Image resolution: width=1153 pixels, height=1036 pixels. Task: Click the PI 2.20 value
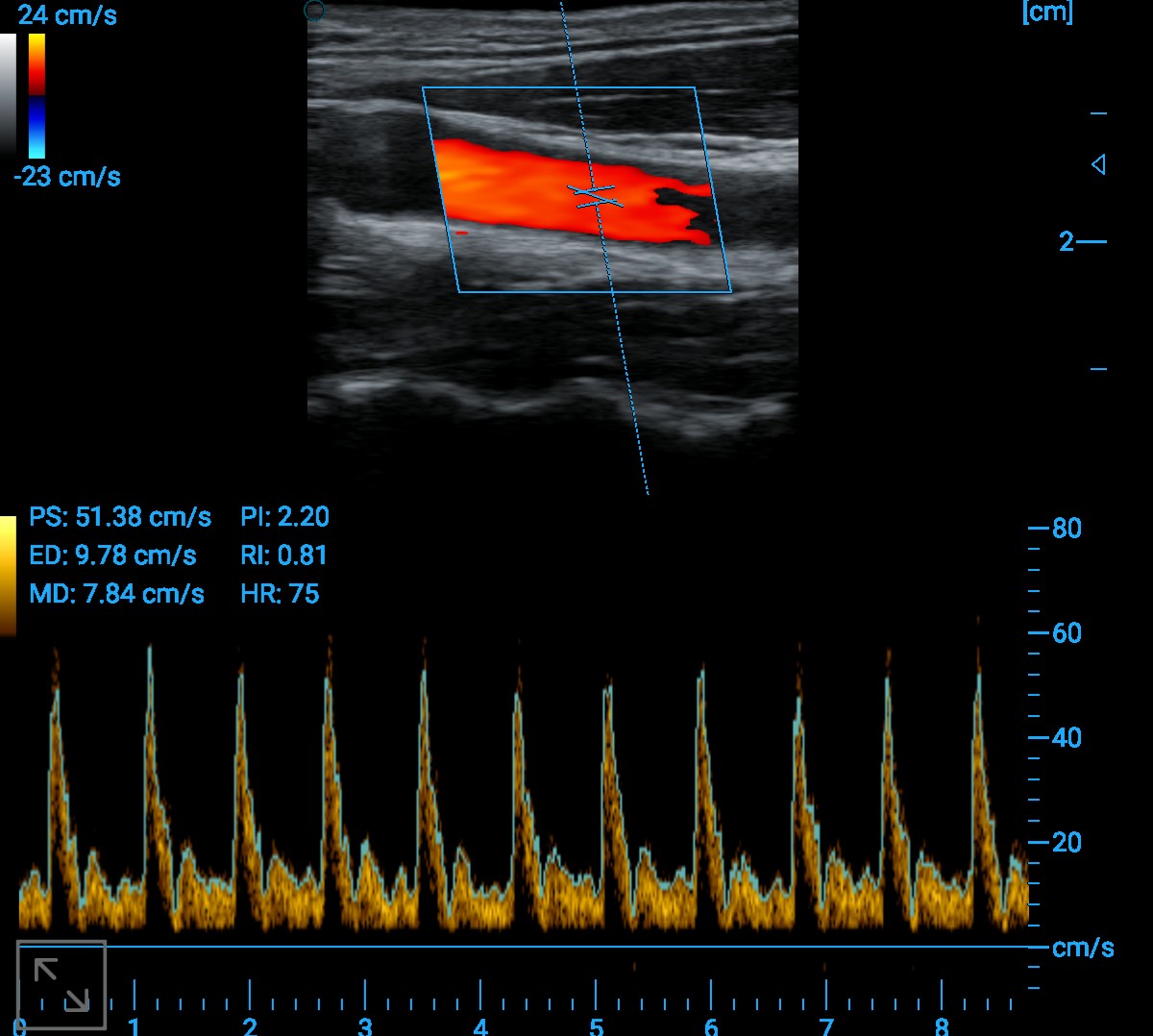tap(284, 517)
